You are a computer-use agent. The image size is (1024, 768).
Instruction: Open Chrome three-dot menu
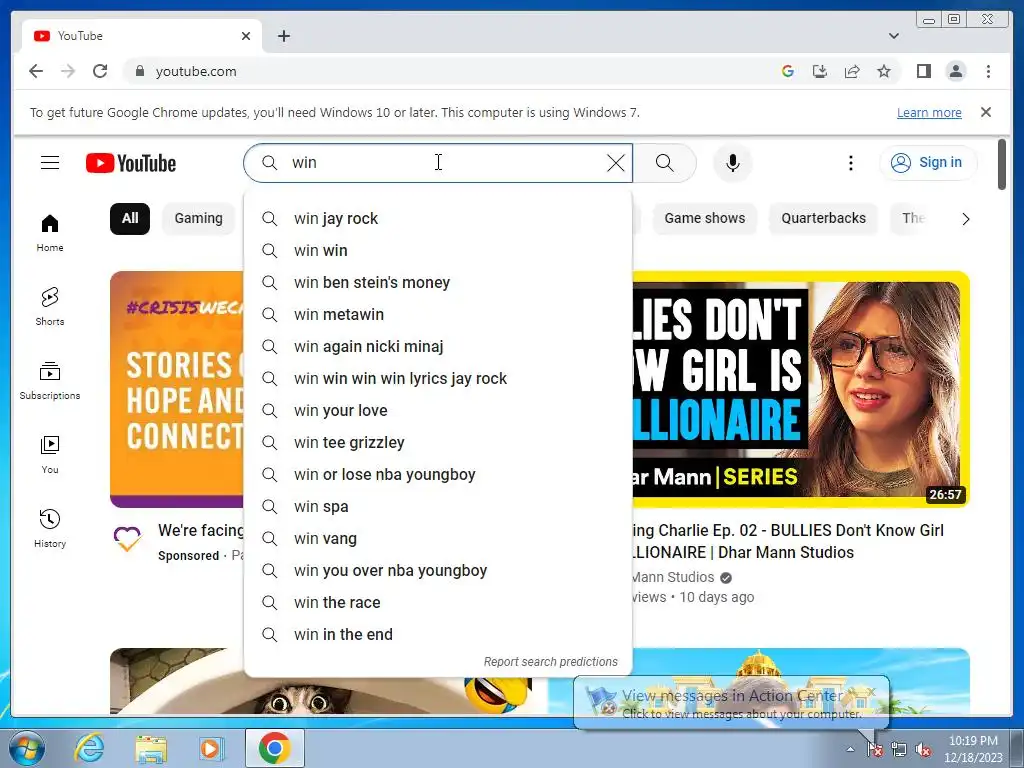tap(988, 71)
